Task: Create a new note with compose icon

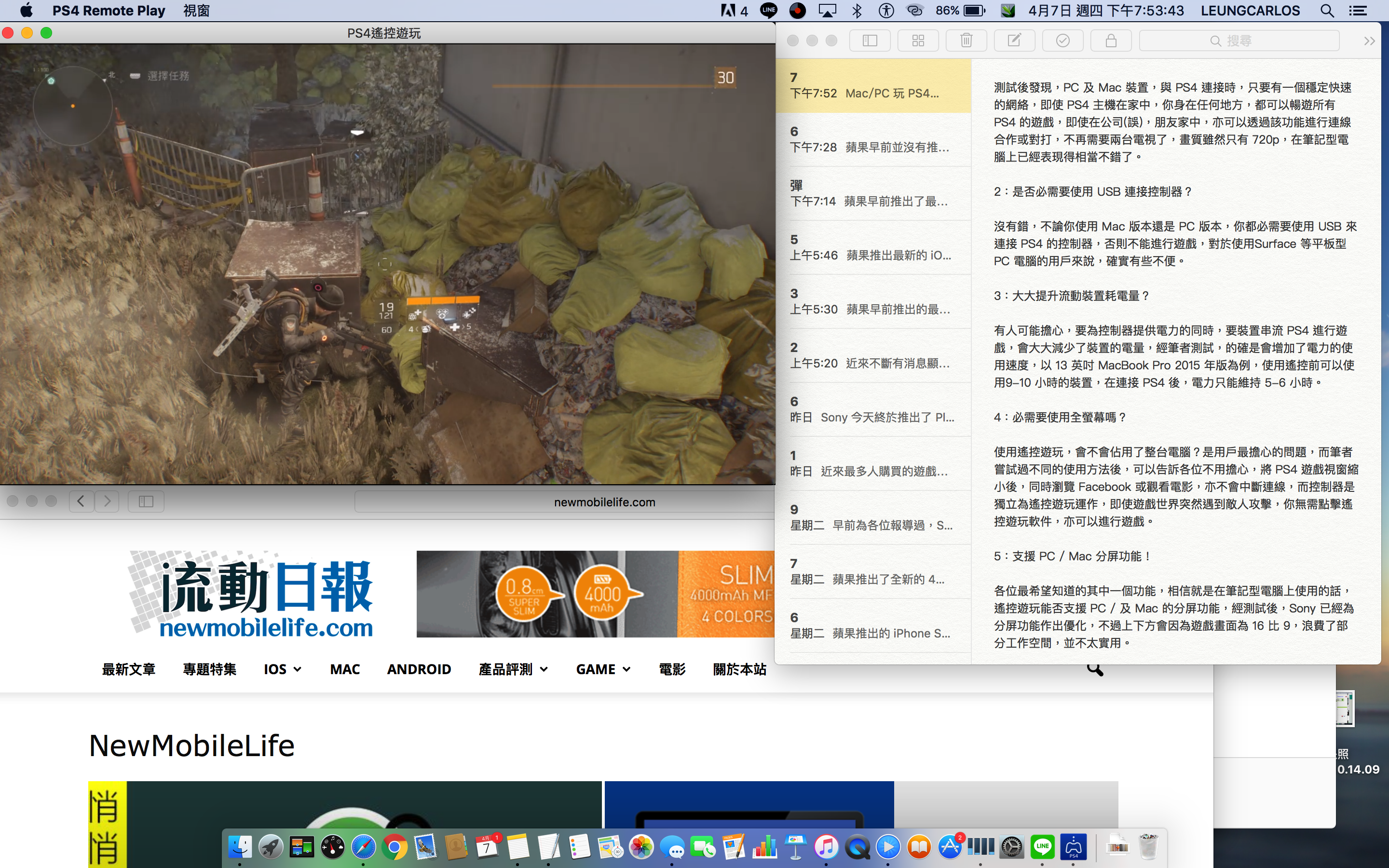Action: tap(1014, 41)
